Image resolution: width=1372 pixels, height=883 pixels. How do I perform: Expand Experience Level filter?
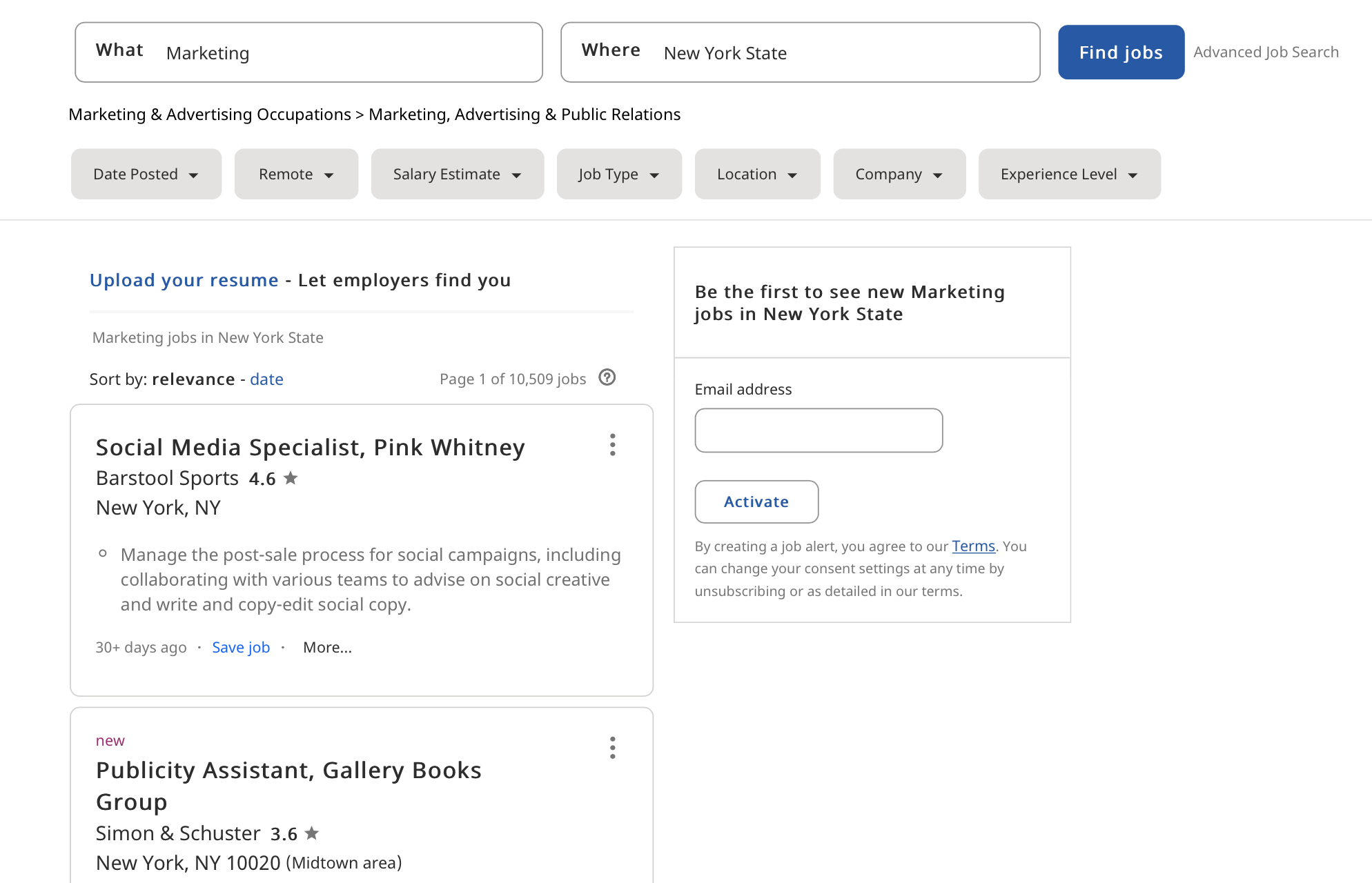point(1070,174)
